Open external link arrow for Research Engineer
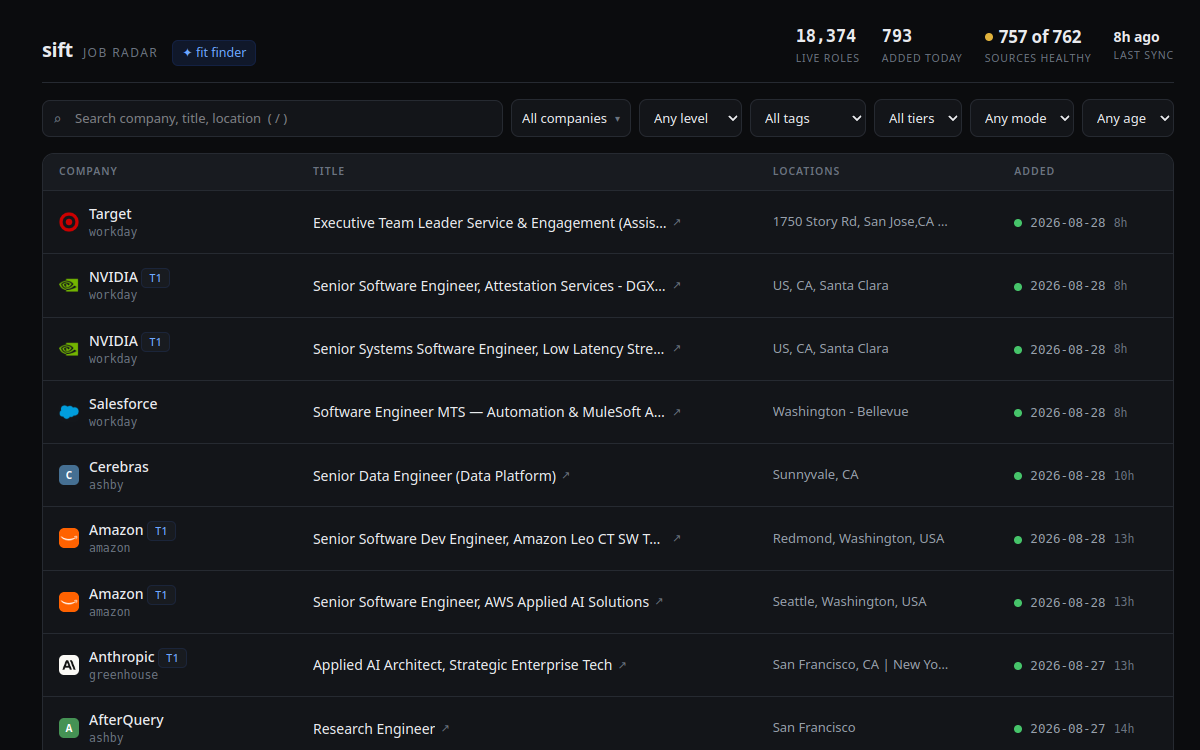 446,728
